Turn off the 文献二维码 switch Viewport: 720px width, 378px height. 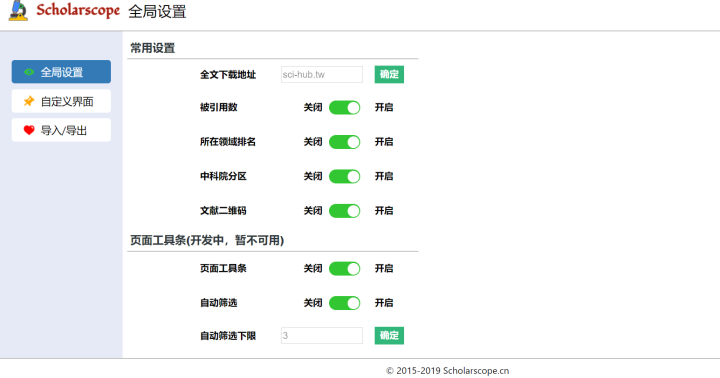point(344,211)
